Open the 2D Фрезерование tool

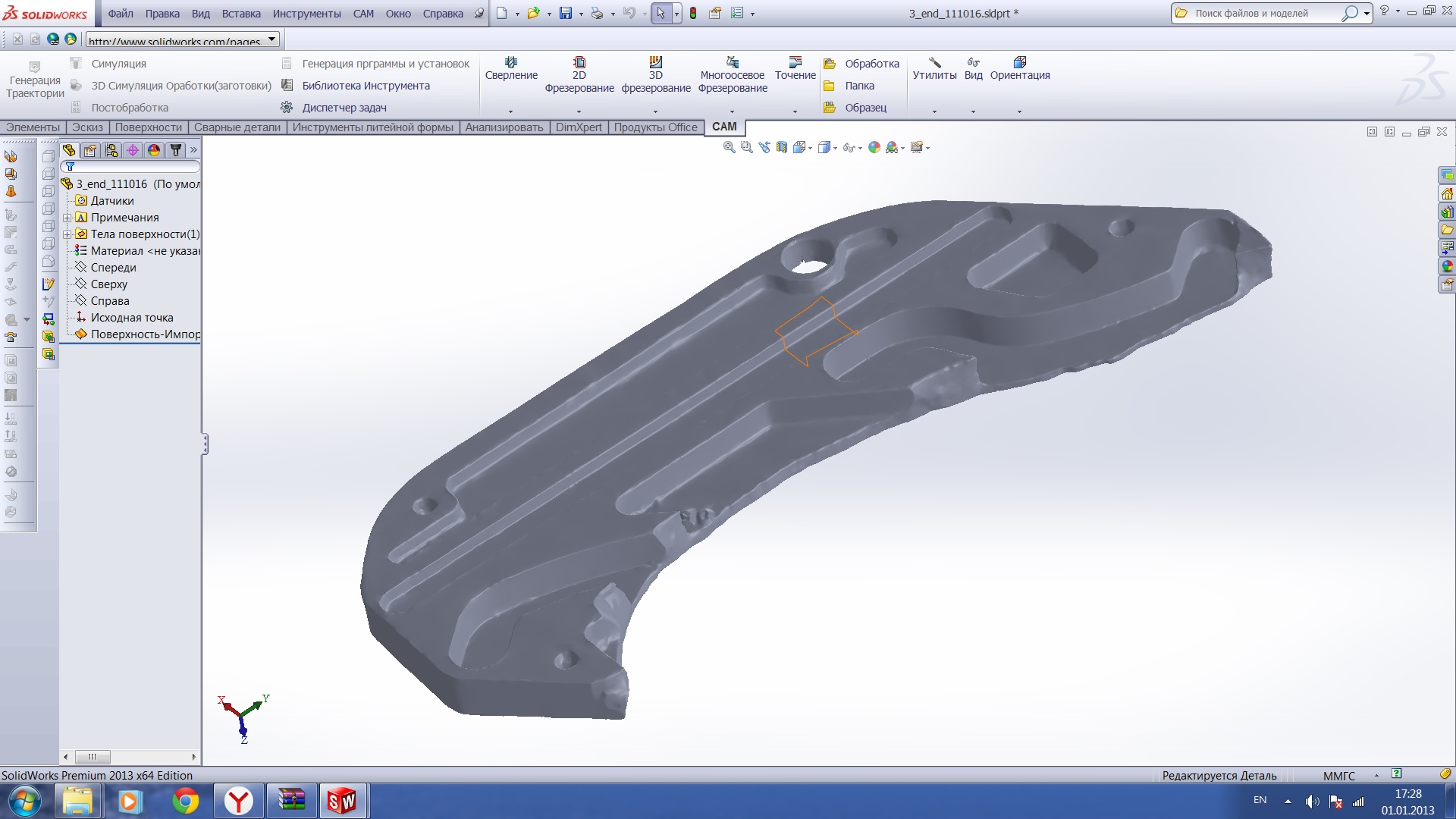(x=579, y=74)
